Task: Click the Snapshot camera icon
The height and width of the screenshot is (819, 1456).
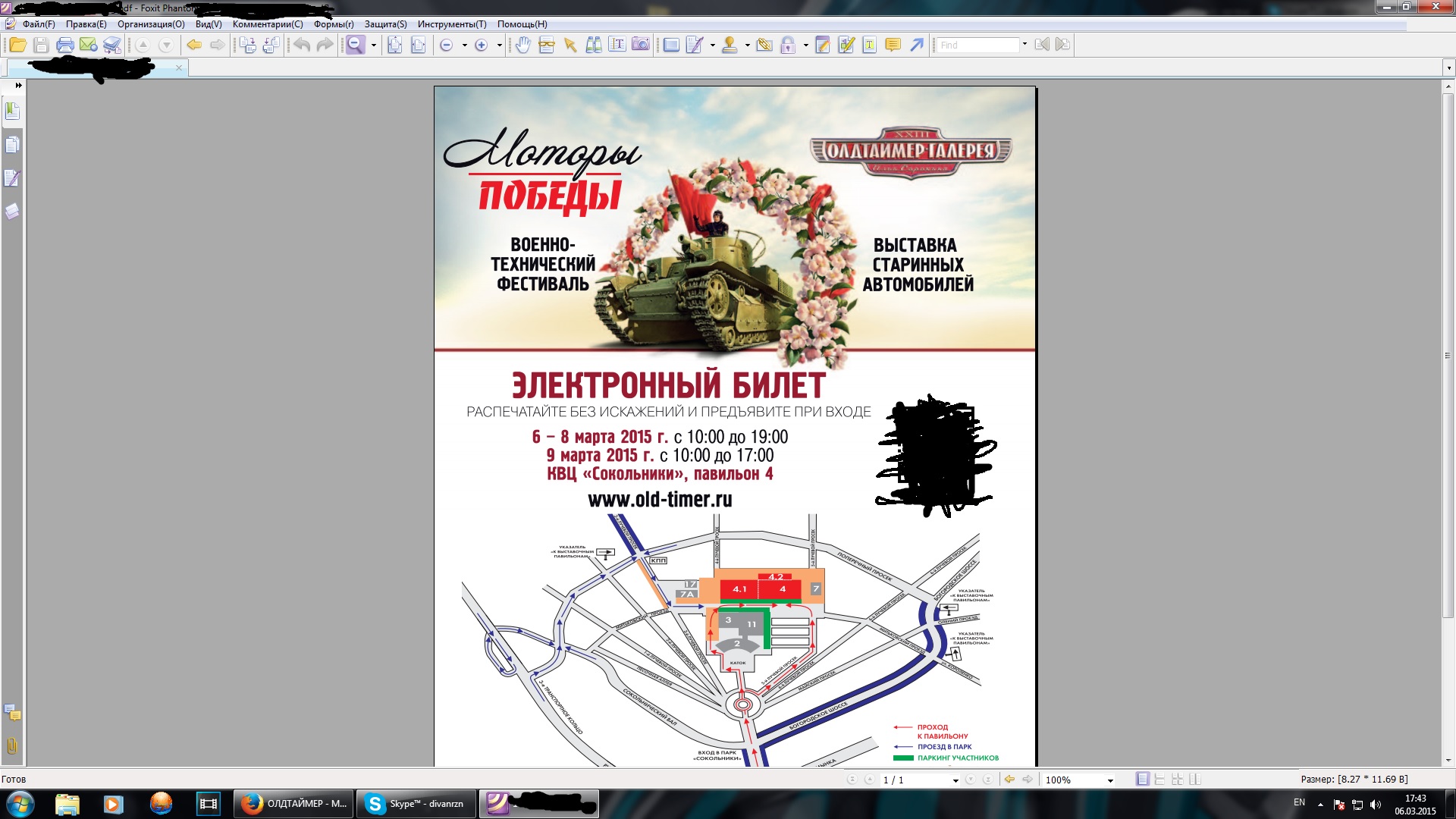Action: point(641,45)
